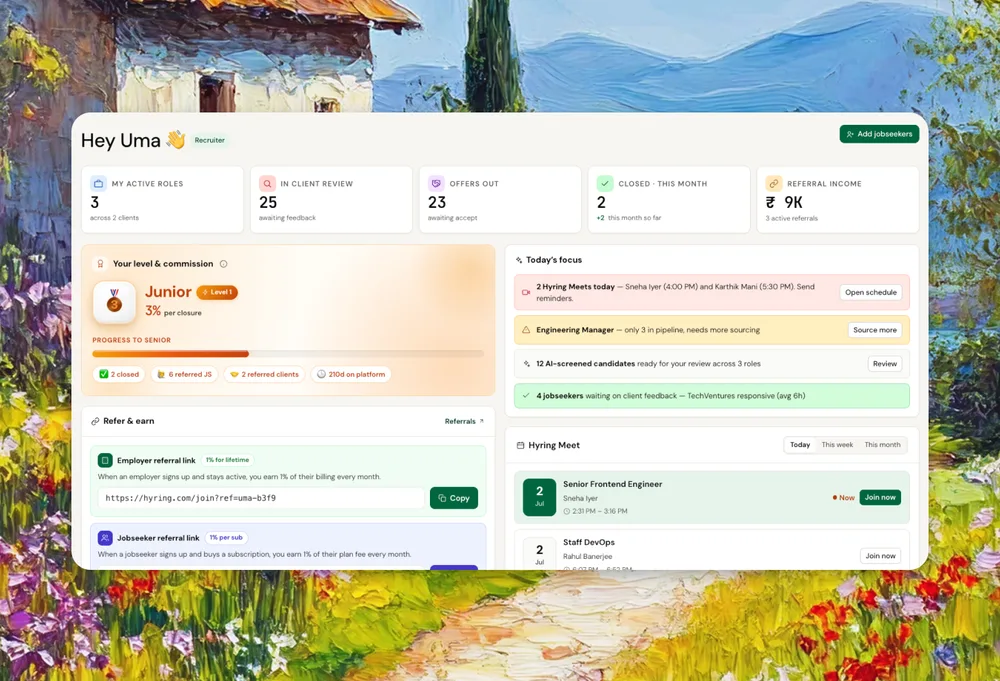Click the Today's focus sparkle icon
Viewport: 1000px width, 681px height.
tap(518, 260)
